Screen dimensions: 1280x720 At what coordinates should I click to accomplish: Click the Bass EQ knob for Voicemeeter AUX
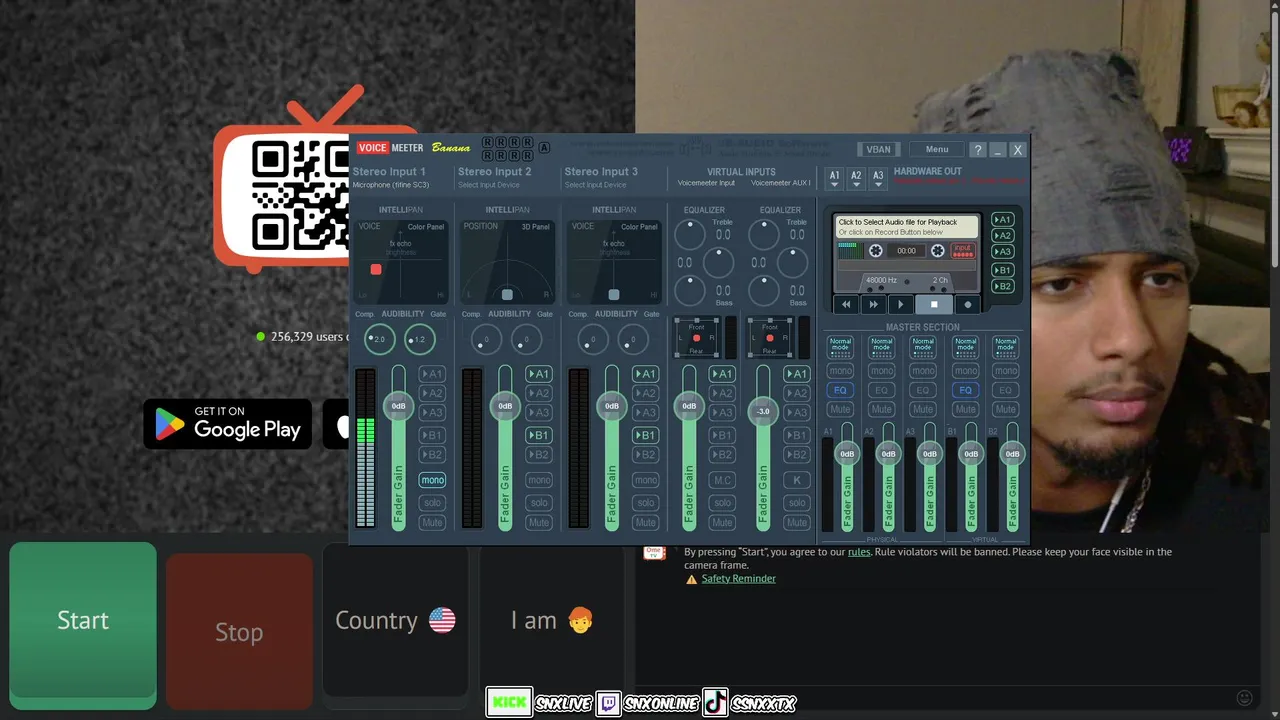point(764,291)
